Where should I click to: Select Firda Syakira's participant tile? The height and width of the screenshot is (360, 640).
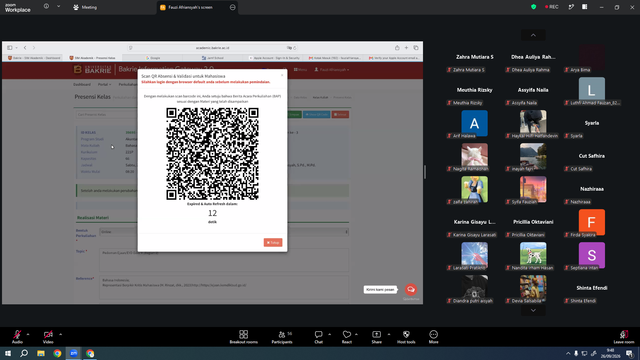point(592,223)
